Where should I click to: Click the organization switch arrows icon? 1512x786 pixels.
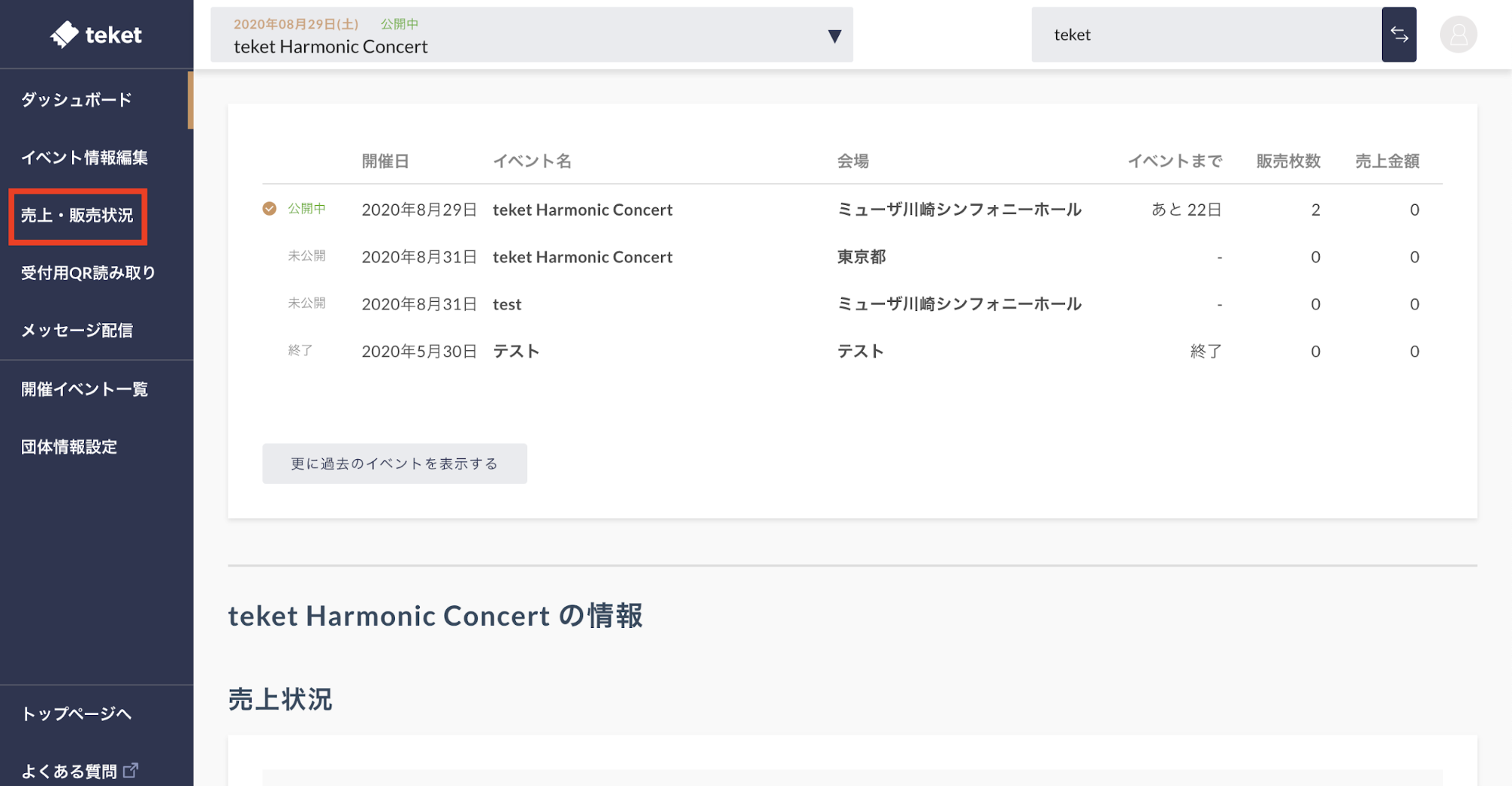[1399, 35]
